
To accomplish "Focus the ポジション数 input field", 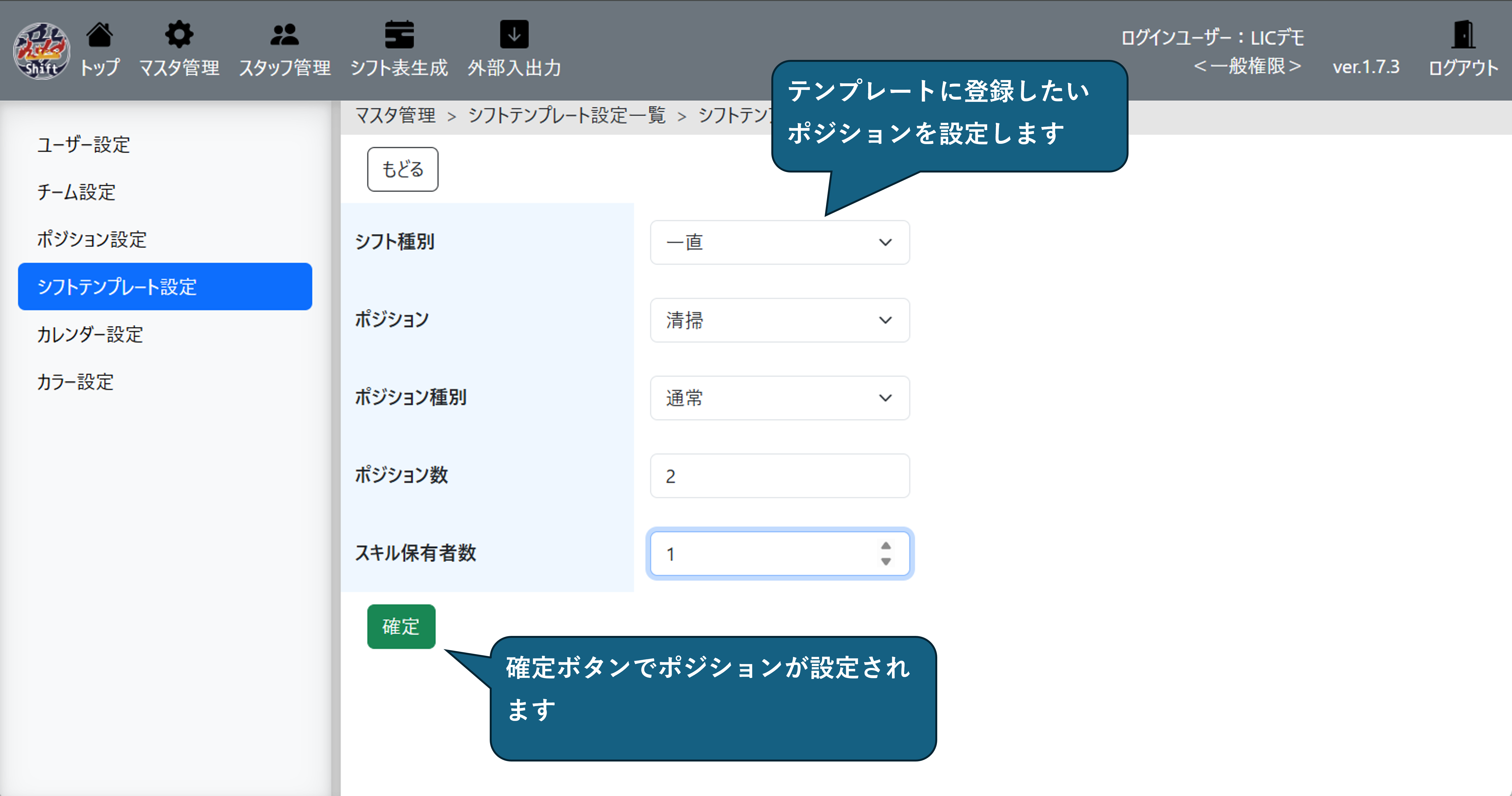I will pyautogui.click(x=780, y=476).
